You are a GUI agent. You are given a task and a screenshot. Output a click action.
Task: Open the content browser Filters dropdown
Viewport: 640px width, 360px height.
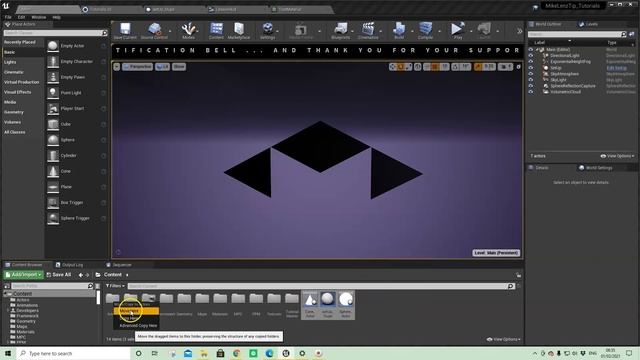[x=115, y=286]
